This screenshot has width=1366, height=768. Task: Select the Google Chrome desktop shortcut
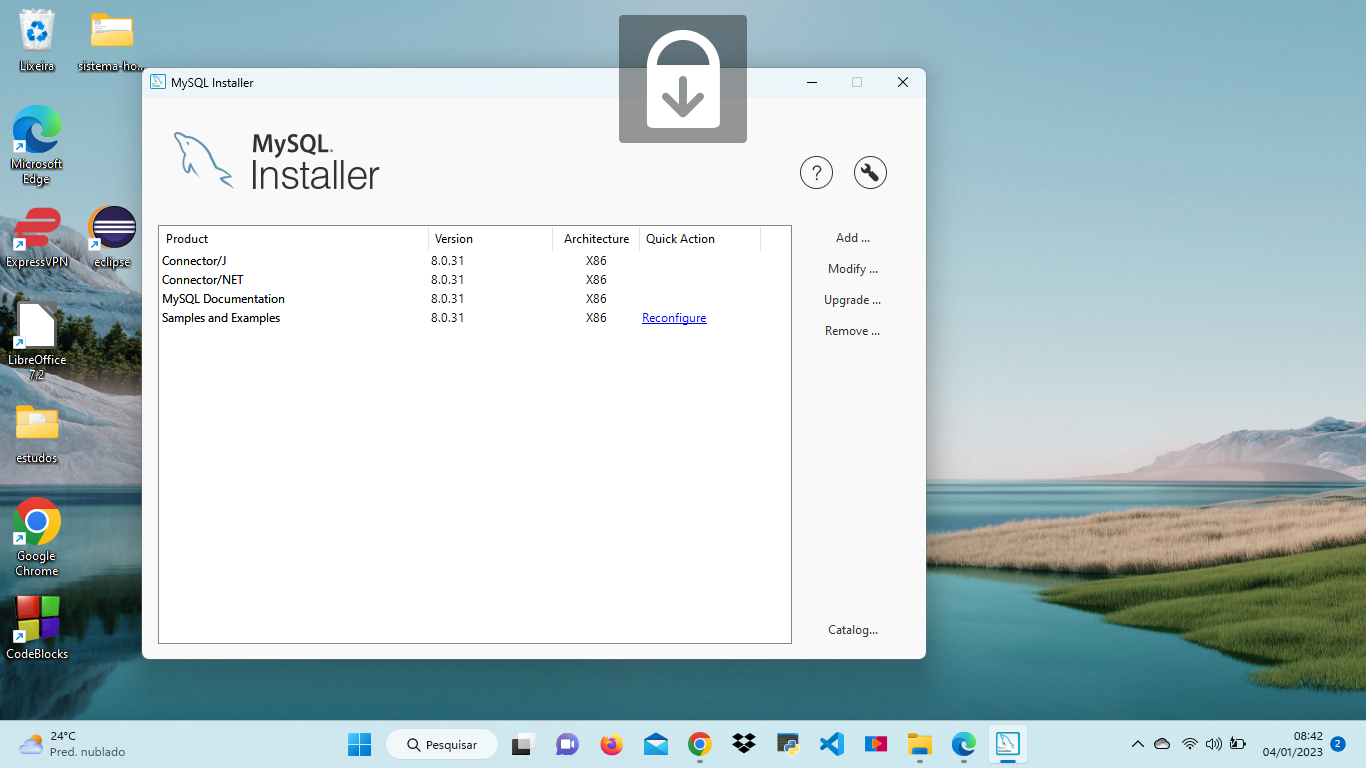(x=37, y=537)
